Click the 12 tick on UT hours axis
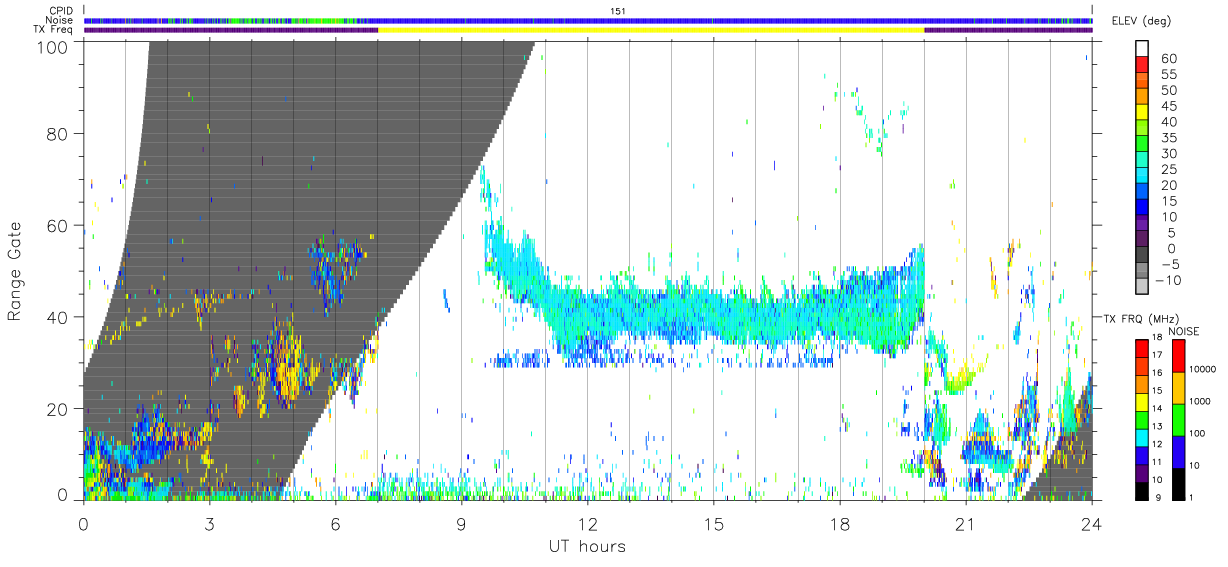Screen dimensions: 1228x567 pyautogui.click(x=587, y=524)
